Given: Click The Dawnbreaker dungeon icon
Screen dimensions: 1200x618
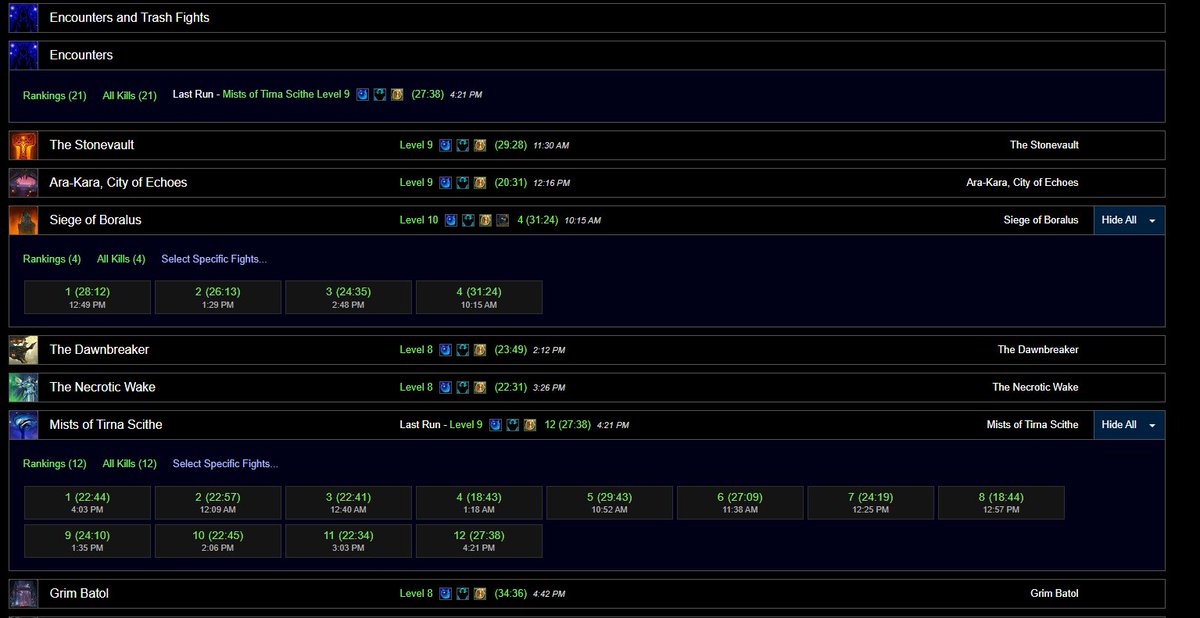Looking at the screenshot, I should coord(24,350).
